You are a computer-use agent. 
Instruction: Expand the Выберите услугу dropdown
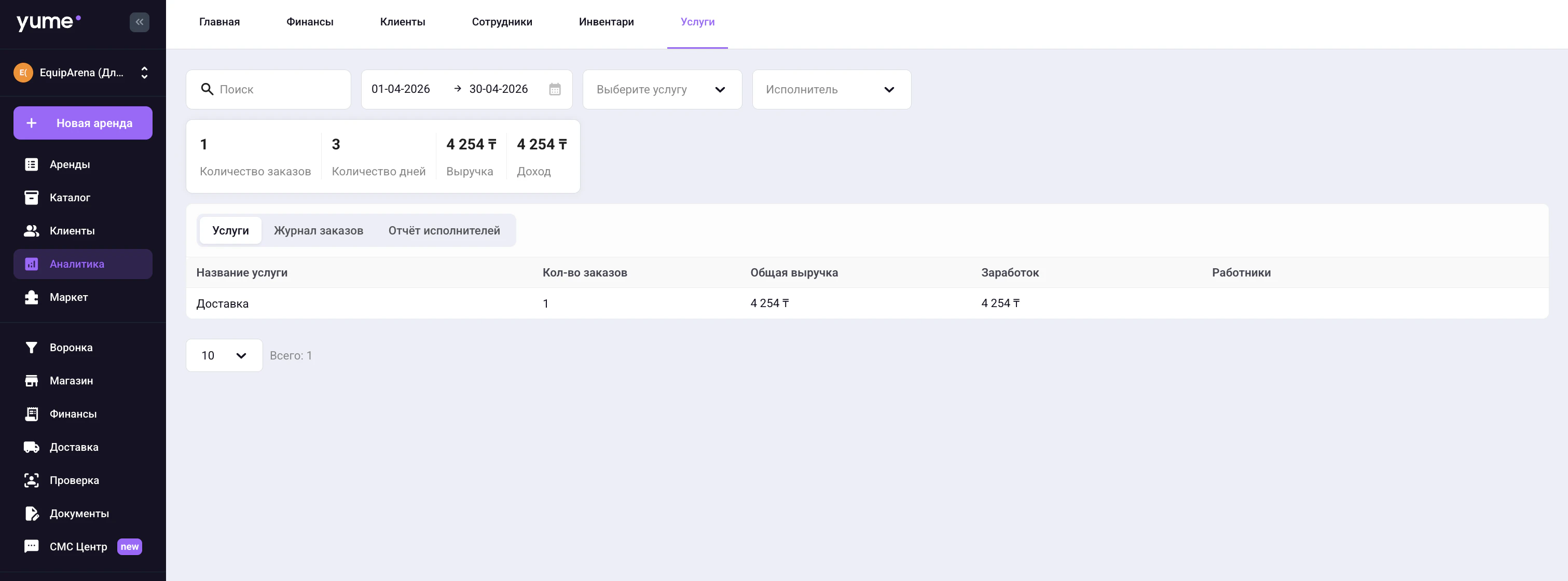pos(662,89)
